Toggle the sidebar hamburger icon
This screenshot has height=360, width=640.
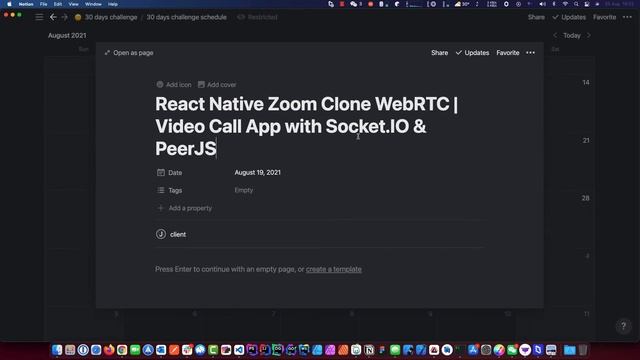pos(39,17)
